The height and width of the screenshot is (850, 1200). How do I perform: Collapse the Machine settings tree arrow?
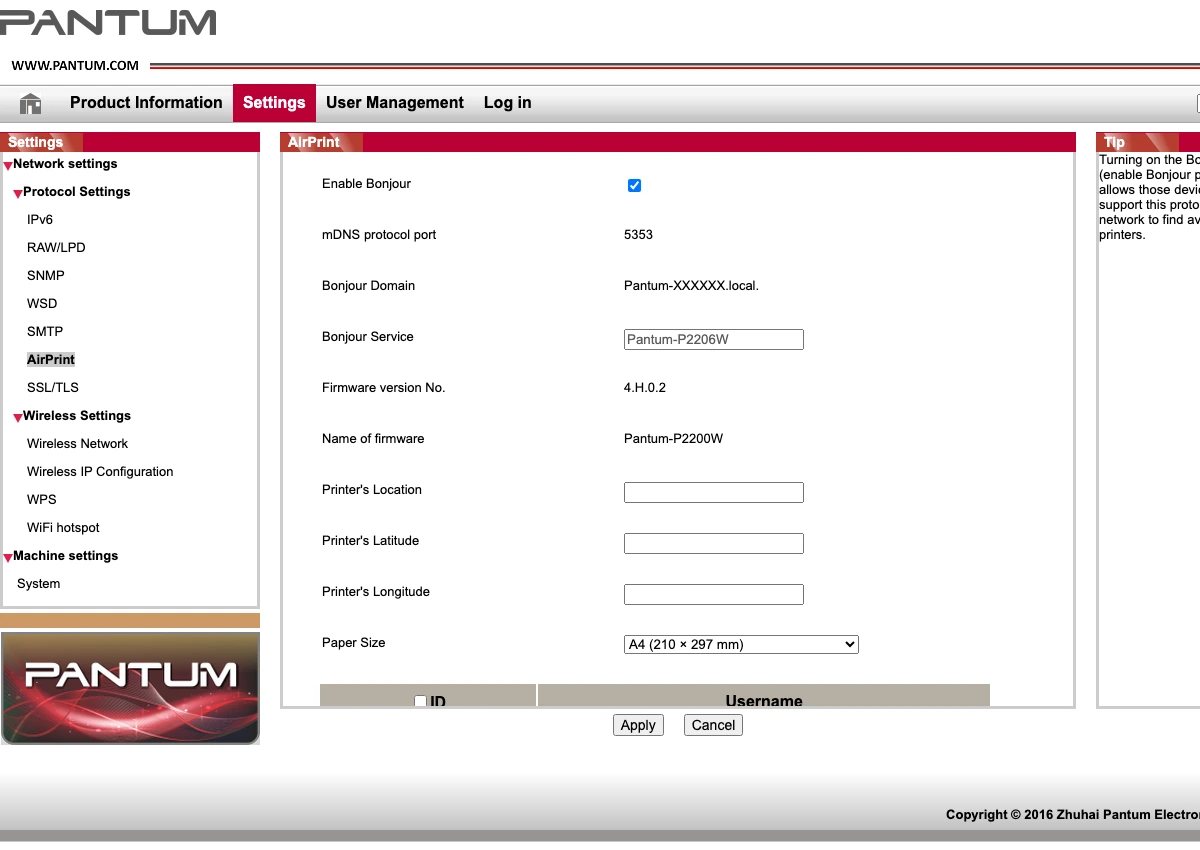[x=7, y=558]
